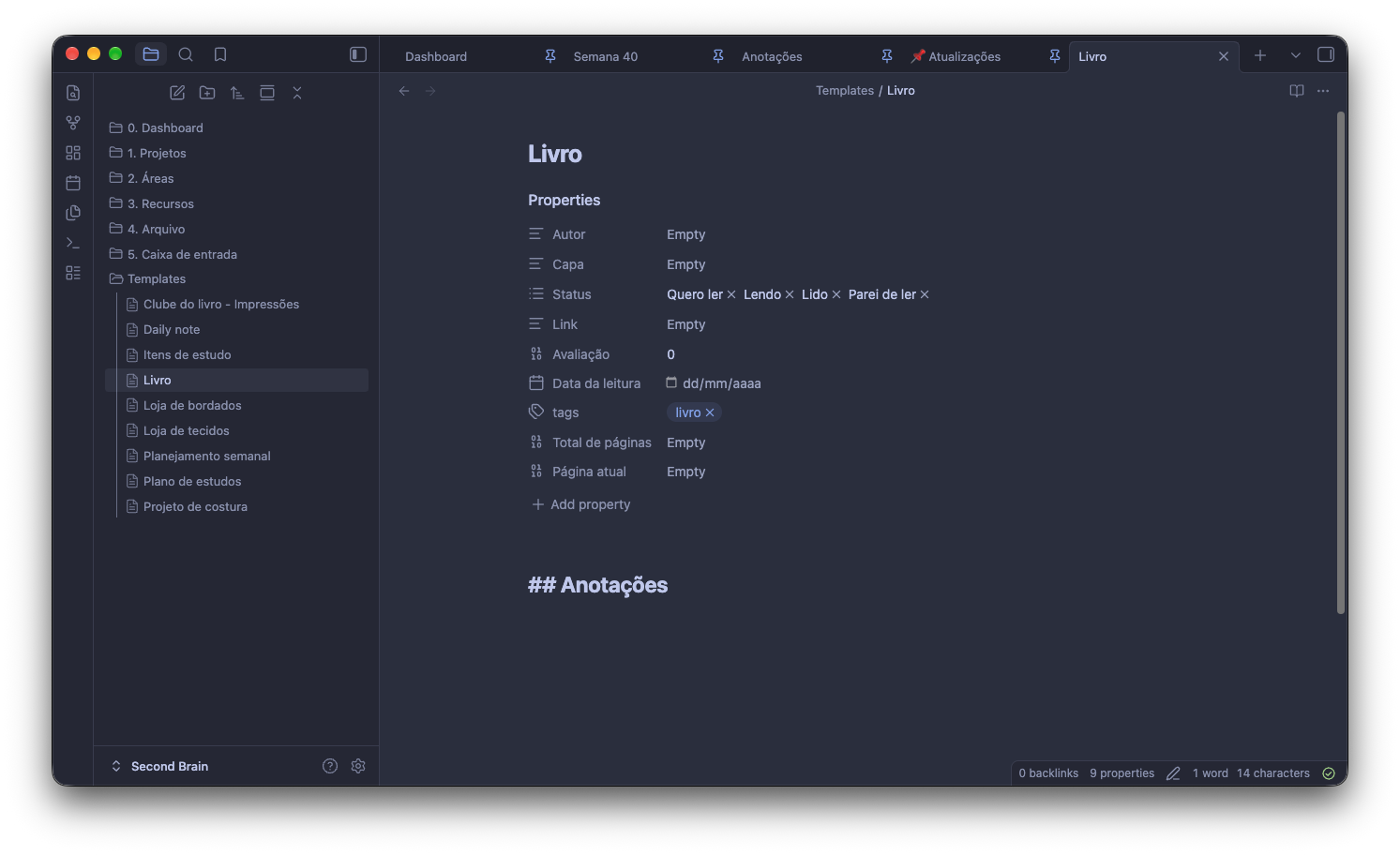Open canvas ribbon icon
The width and height of the screenshot is (1400, 855).
click(x=73, y=153)
